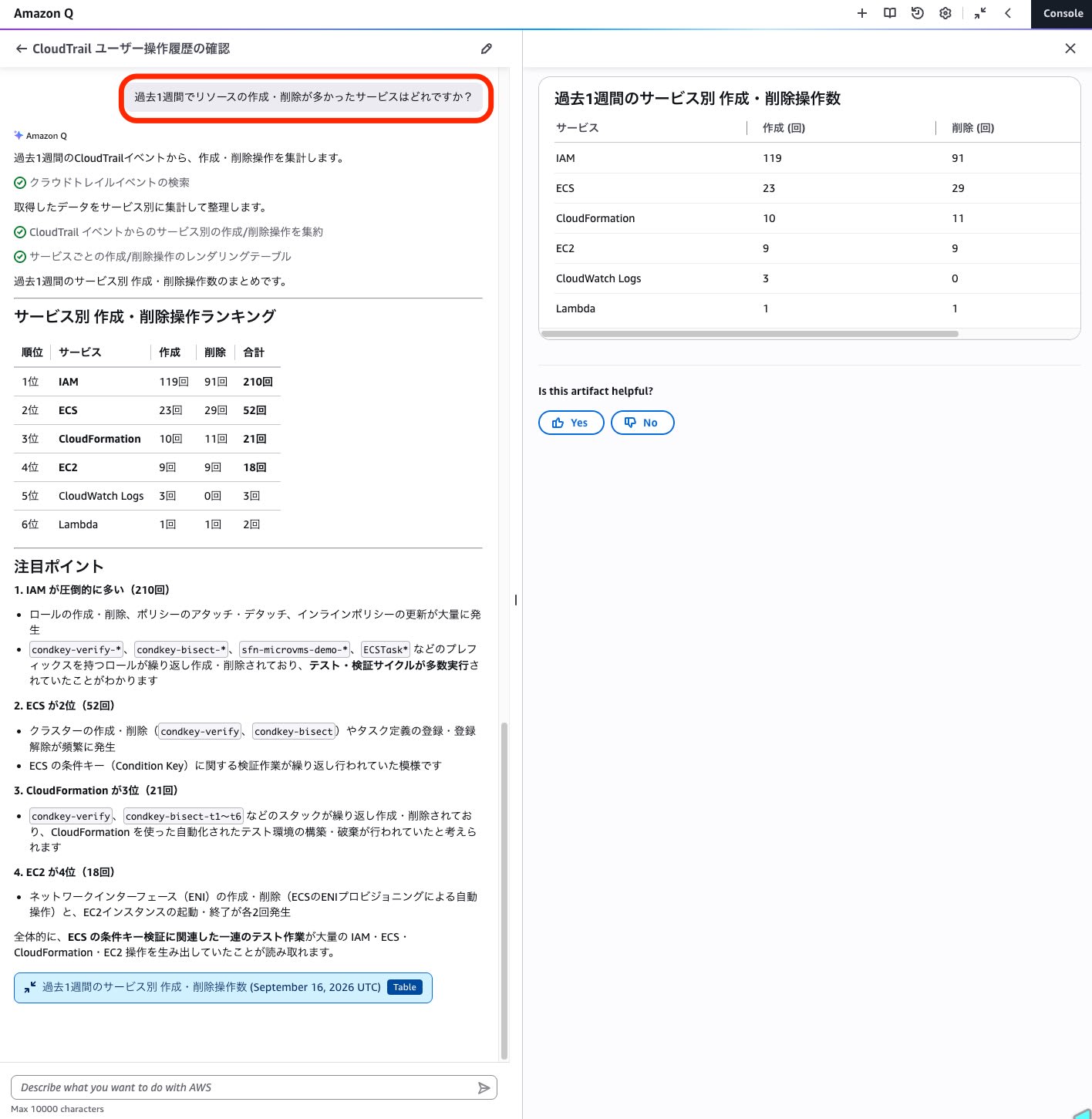
Task: Expand CloudTrail イベントからのサービス別 集約 step
Action: click(x=168, y=232)
